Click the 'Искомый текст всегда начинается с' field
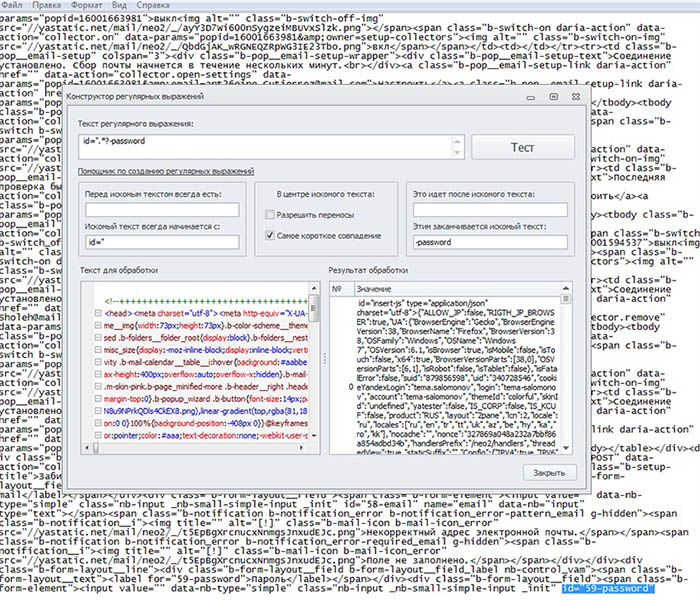This screenshot has width=700, height=600. [x=162, y=242]
